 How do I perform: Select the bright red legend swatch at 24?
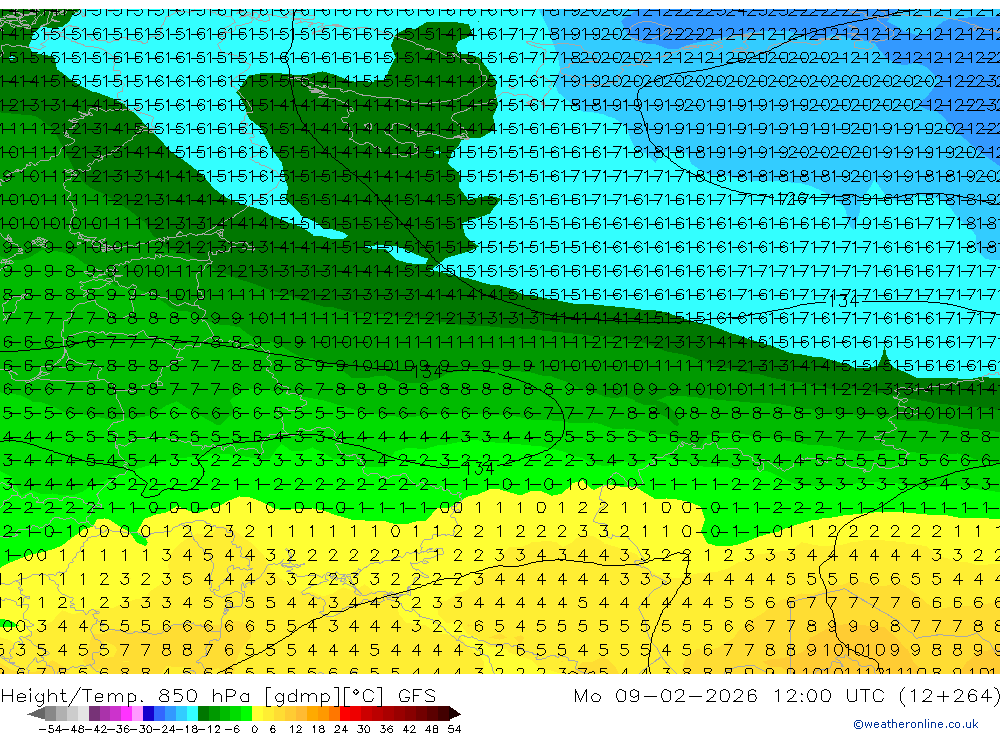(345, 714)
